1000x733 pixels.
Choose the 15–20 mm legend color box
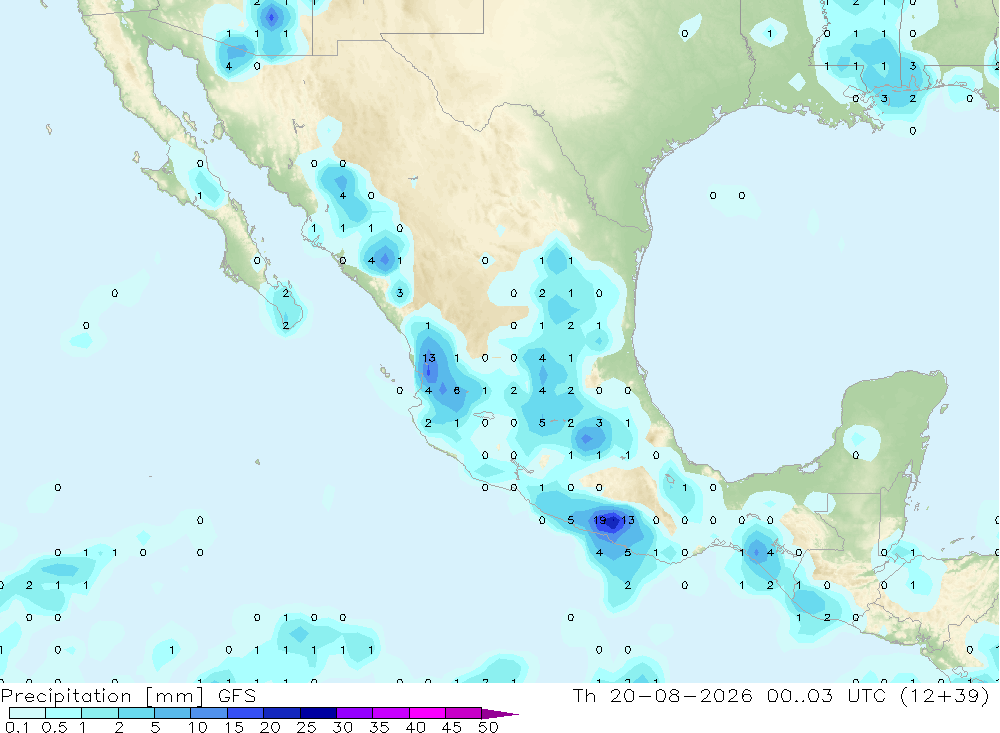(246, 713)
